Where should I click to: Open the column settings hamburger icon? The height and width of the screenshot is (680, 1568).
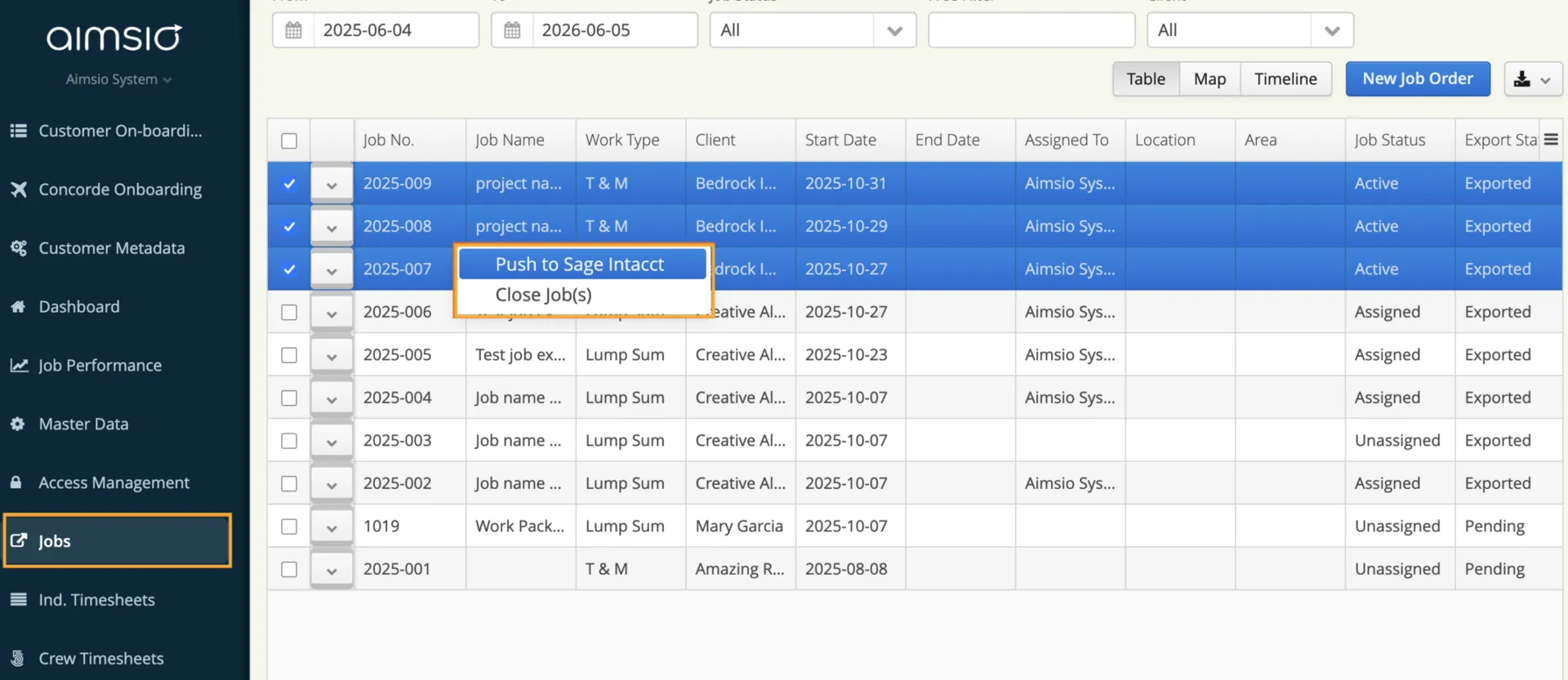[x=1551, y=140]
